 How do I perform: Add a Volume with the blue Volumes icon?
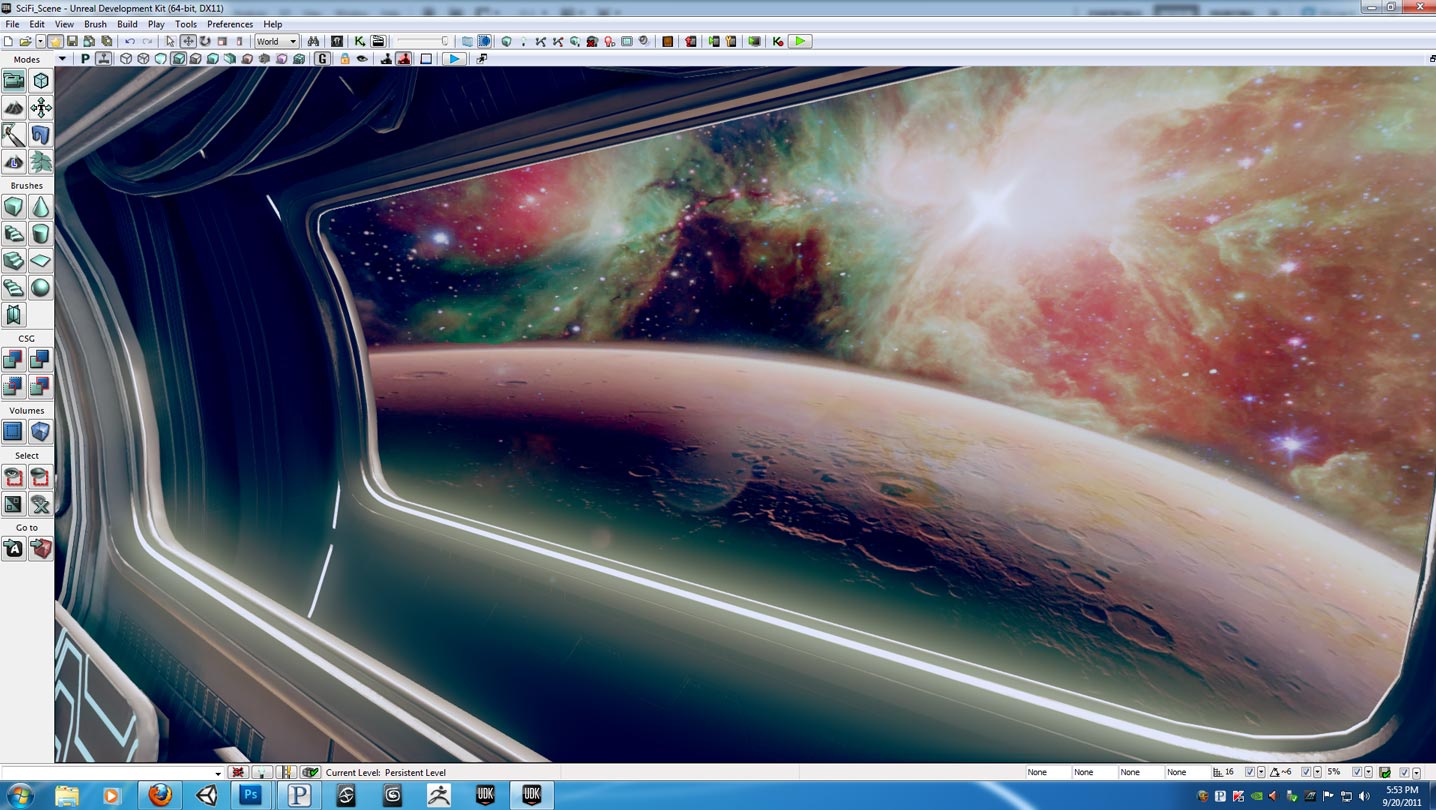41,431
